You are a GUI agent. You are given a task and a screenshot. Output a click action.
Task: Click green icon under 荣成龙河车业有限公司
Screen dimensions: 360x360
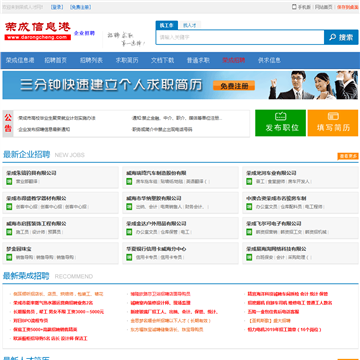click(249, 181)
